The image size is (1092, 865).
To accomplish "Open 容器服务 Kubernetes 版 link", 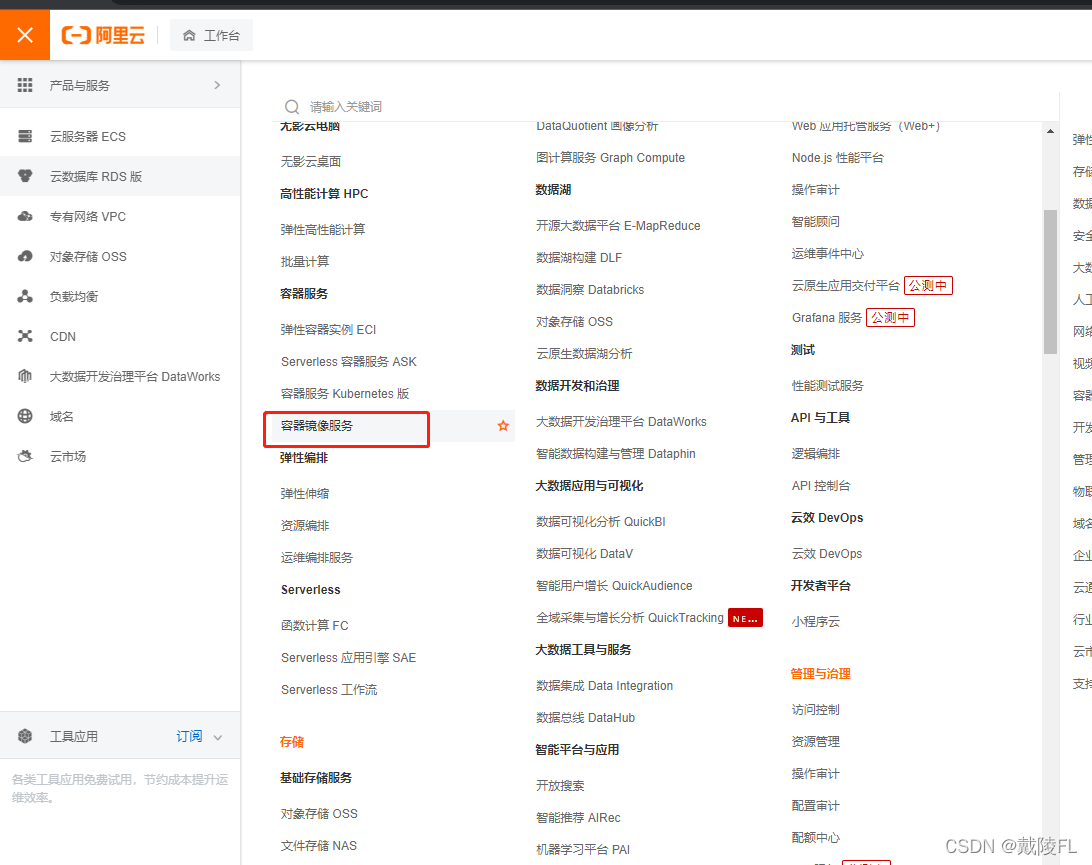I will pos(345,393).
